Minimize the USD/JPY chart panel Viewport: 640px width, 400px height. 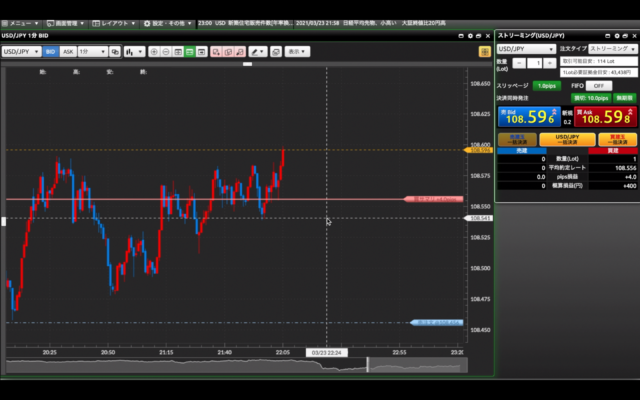[461, 36]
